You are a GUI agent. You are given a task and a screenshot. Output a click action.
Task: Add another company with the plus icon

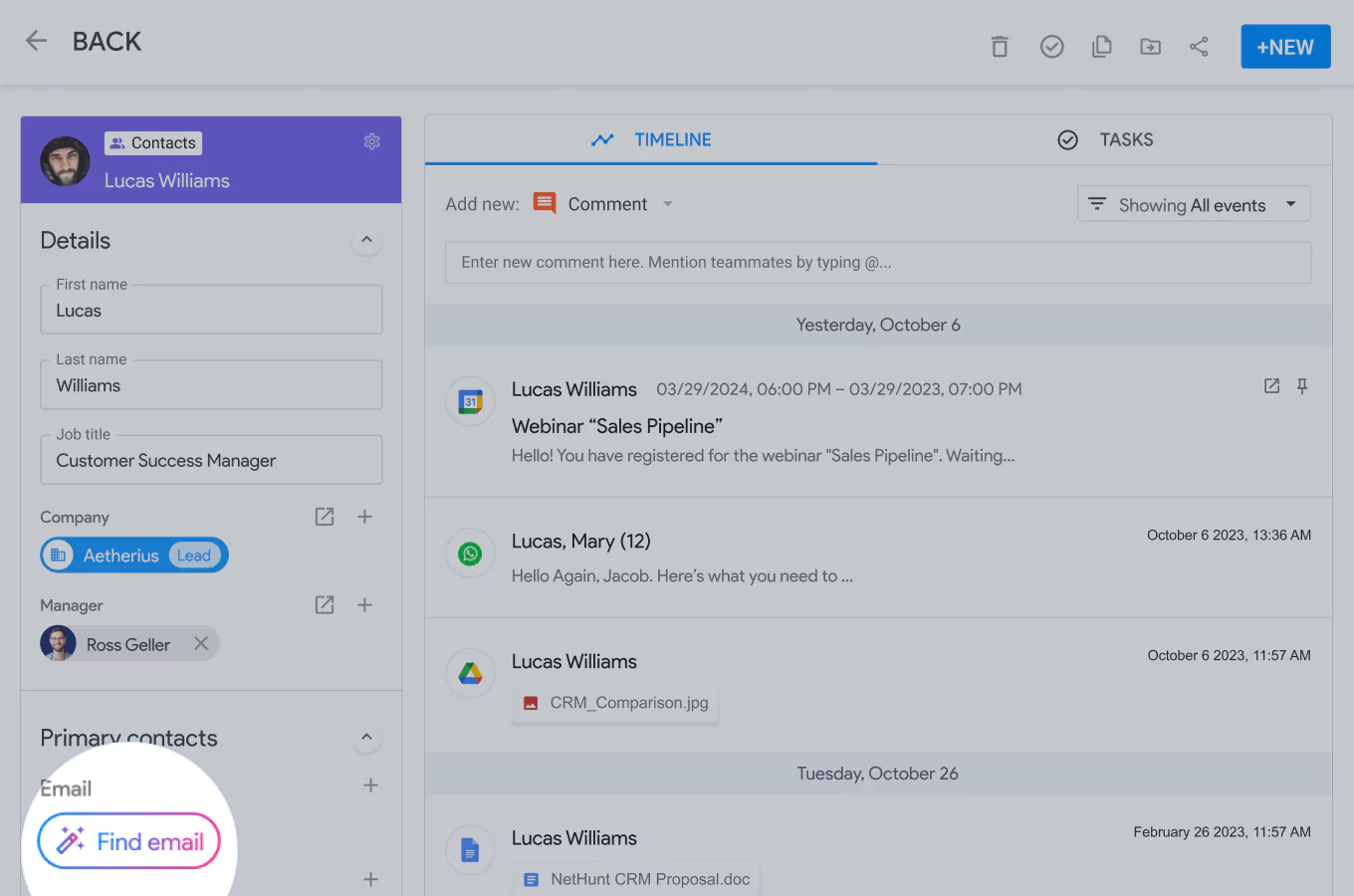click(364, 517)
